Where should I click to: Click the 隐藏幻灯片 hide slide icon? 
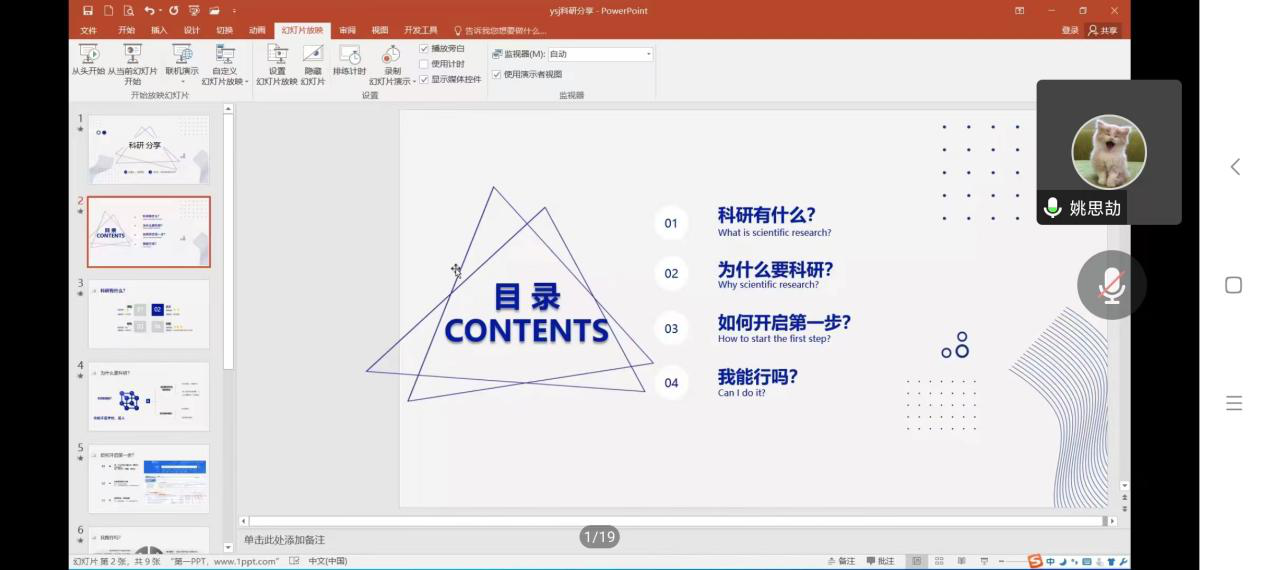tap(313, 60)
